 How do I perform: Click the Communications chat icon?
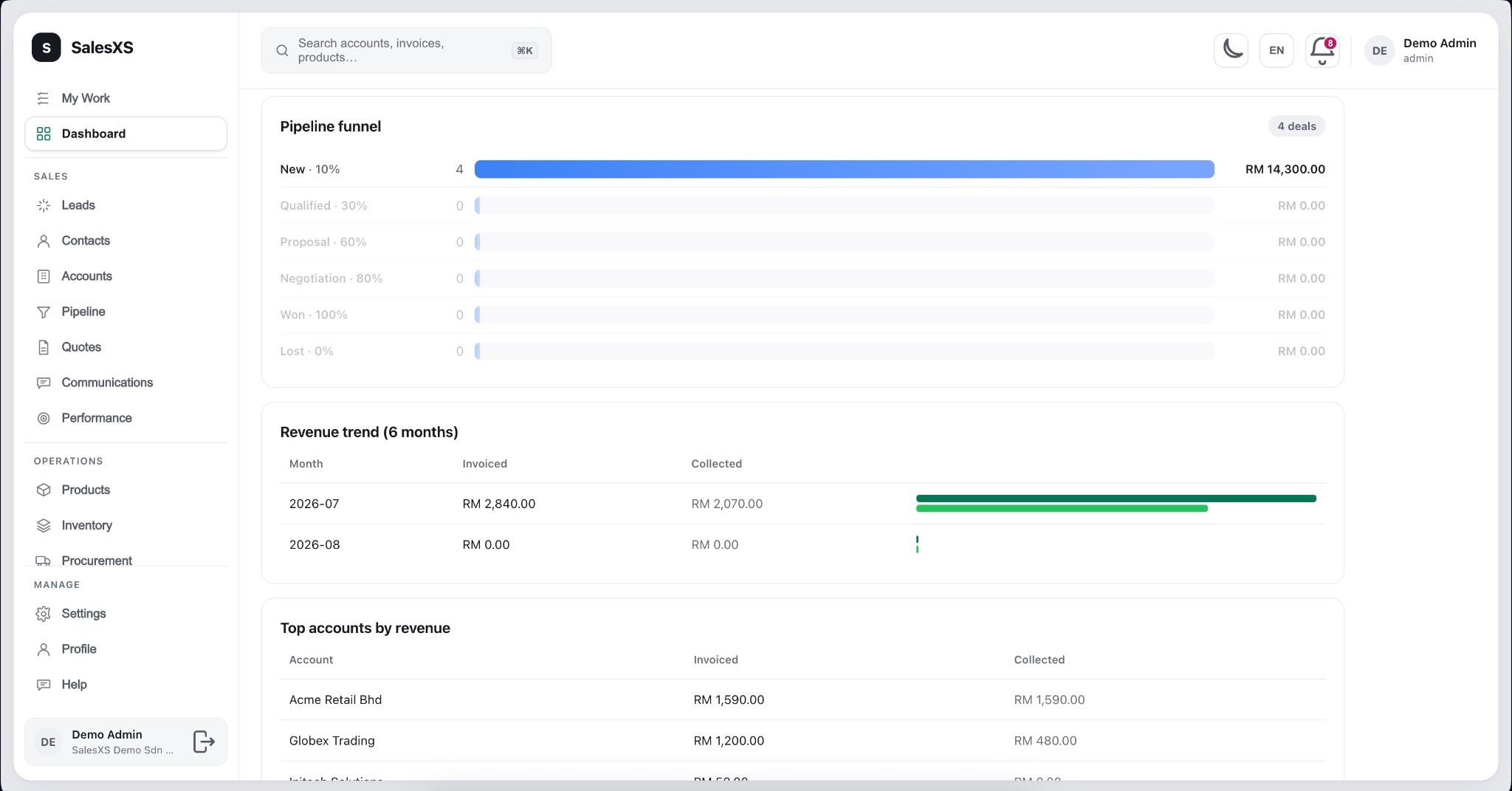pyautogui.click(x=44, y=383)
